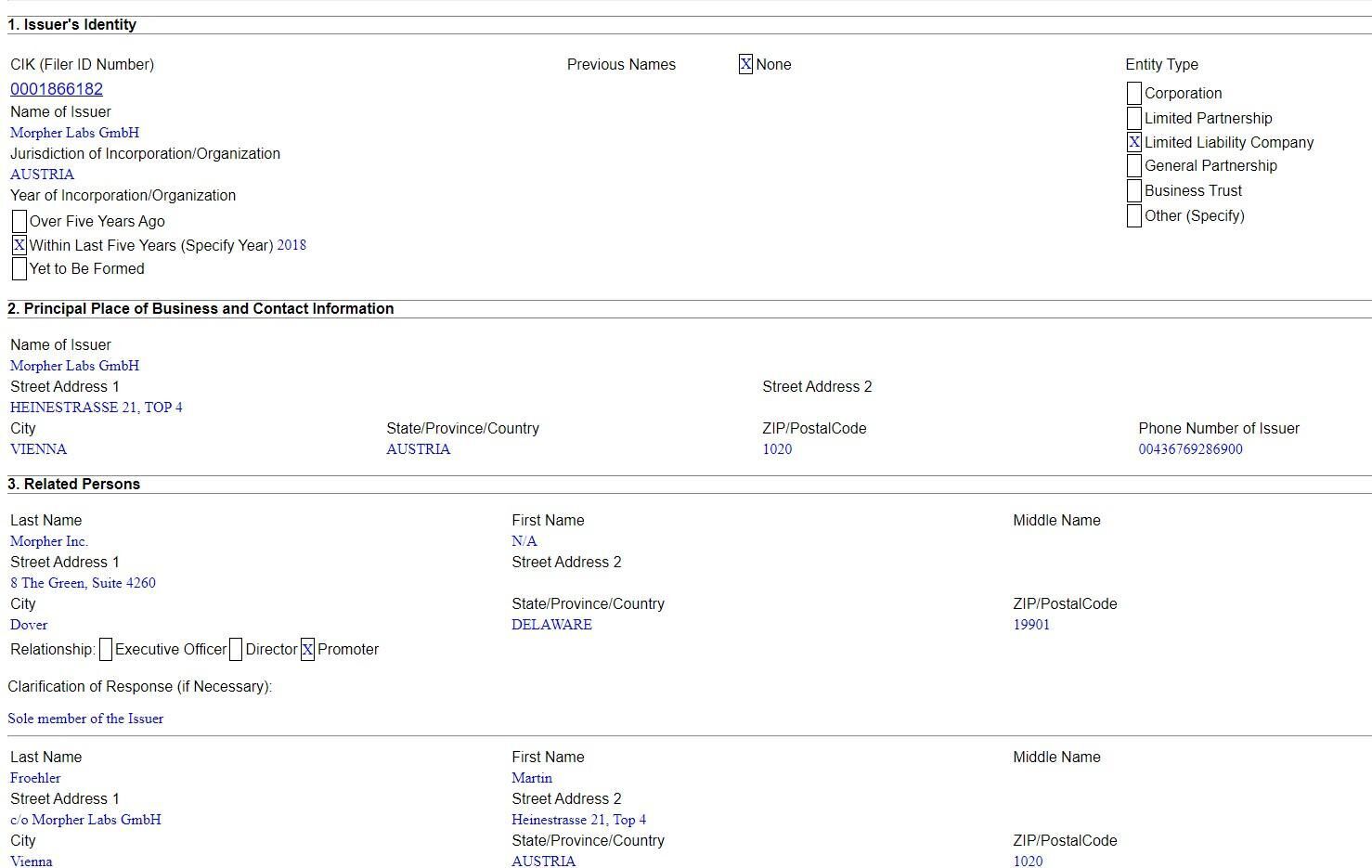Select incorporation year 2018
This screenshot has width=1372, height=868.
[291, 245]
